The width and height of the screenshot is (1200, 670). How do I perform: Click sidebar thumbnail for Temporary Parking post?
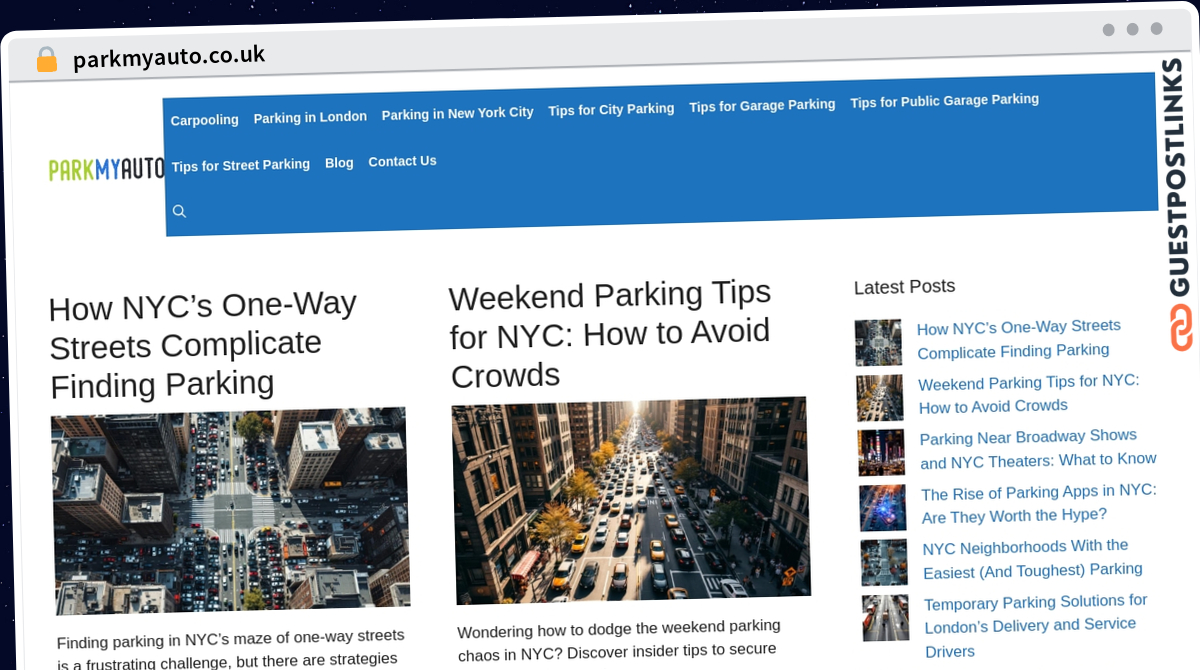click(886, 618)
